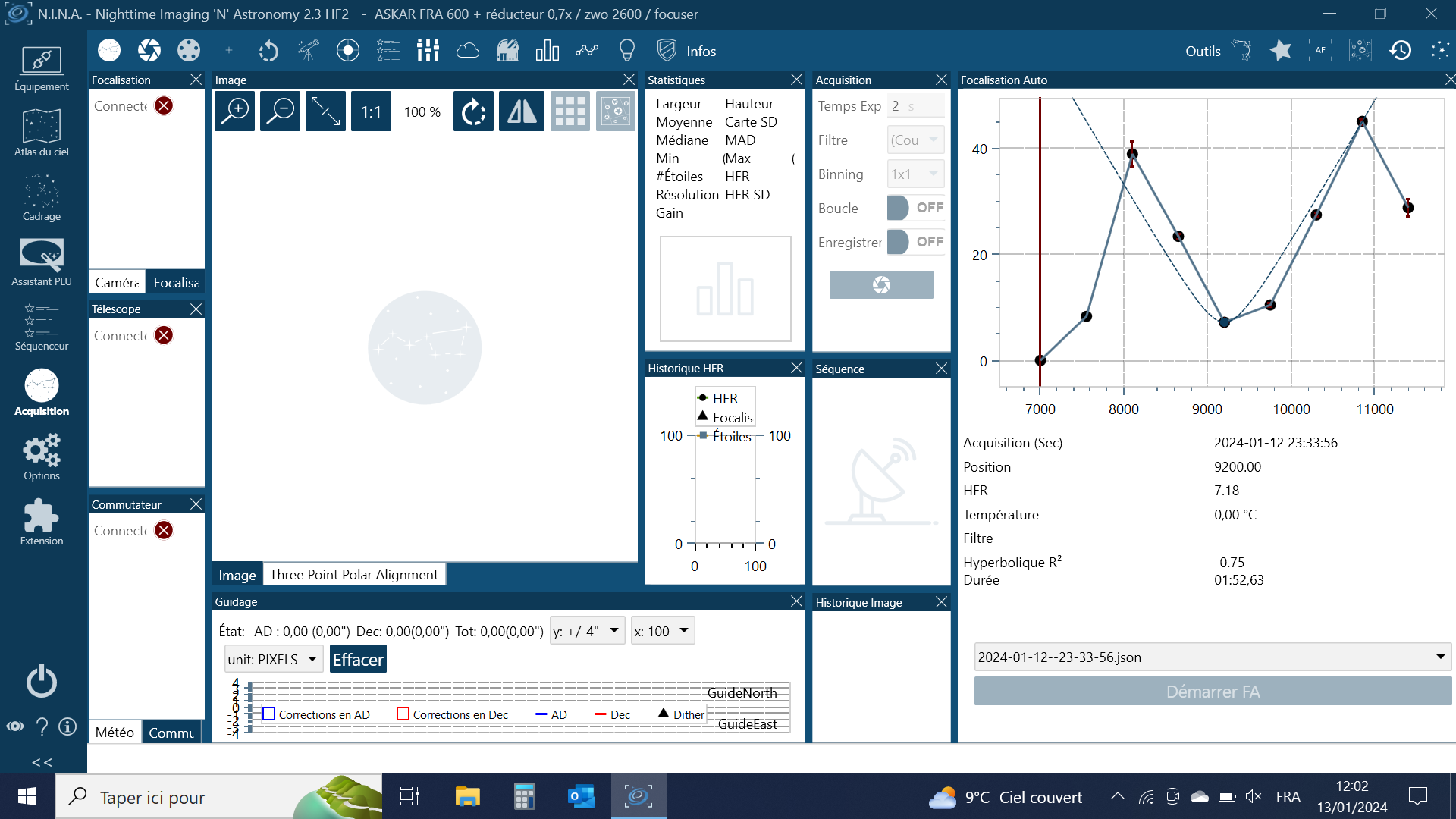Click the flip image horizontally icon

pos(521,111)
